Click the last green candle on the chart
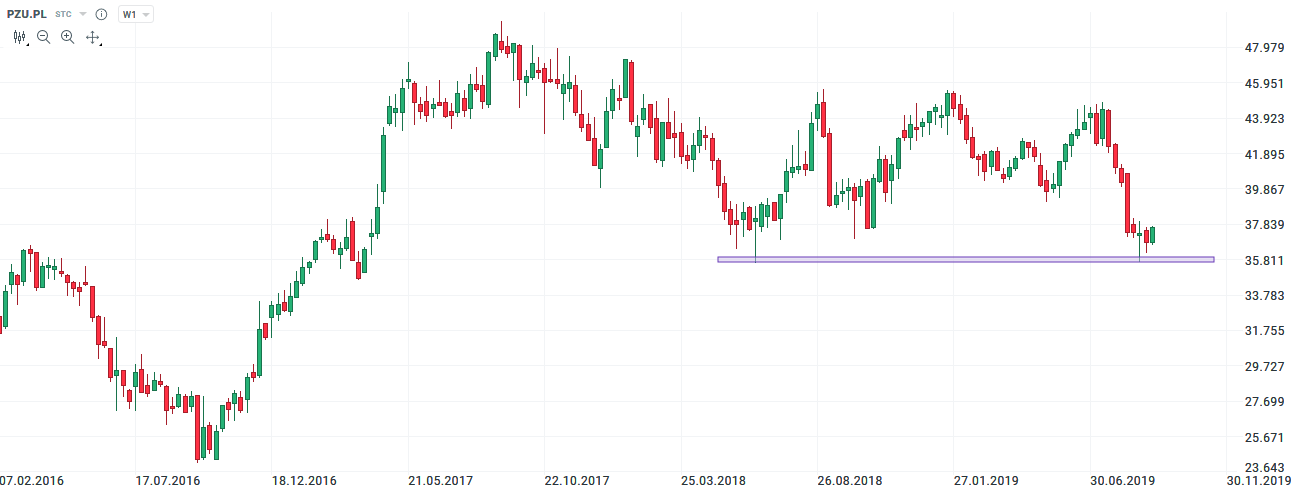This screenshot has width=1299, height=493. tap(1153, 235)
